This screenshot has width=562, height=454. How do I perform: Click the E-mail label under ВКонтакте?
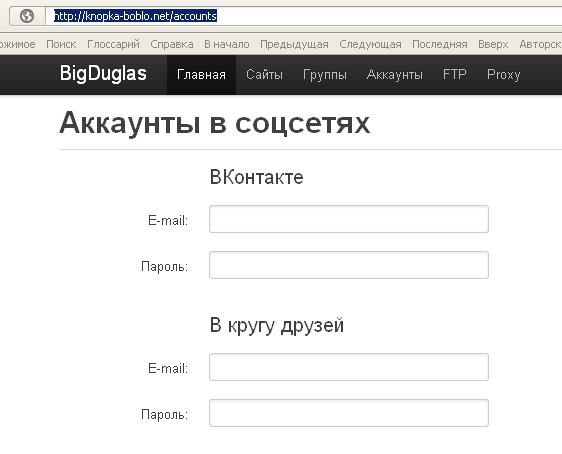click(x=168, y=220)
